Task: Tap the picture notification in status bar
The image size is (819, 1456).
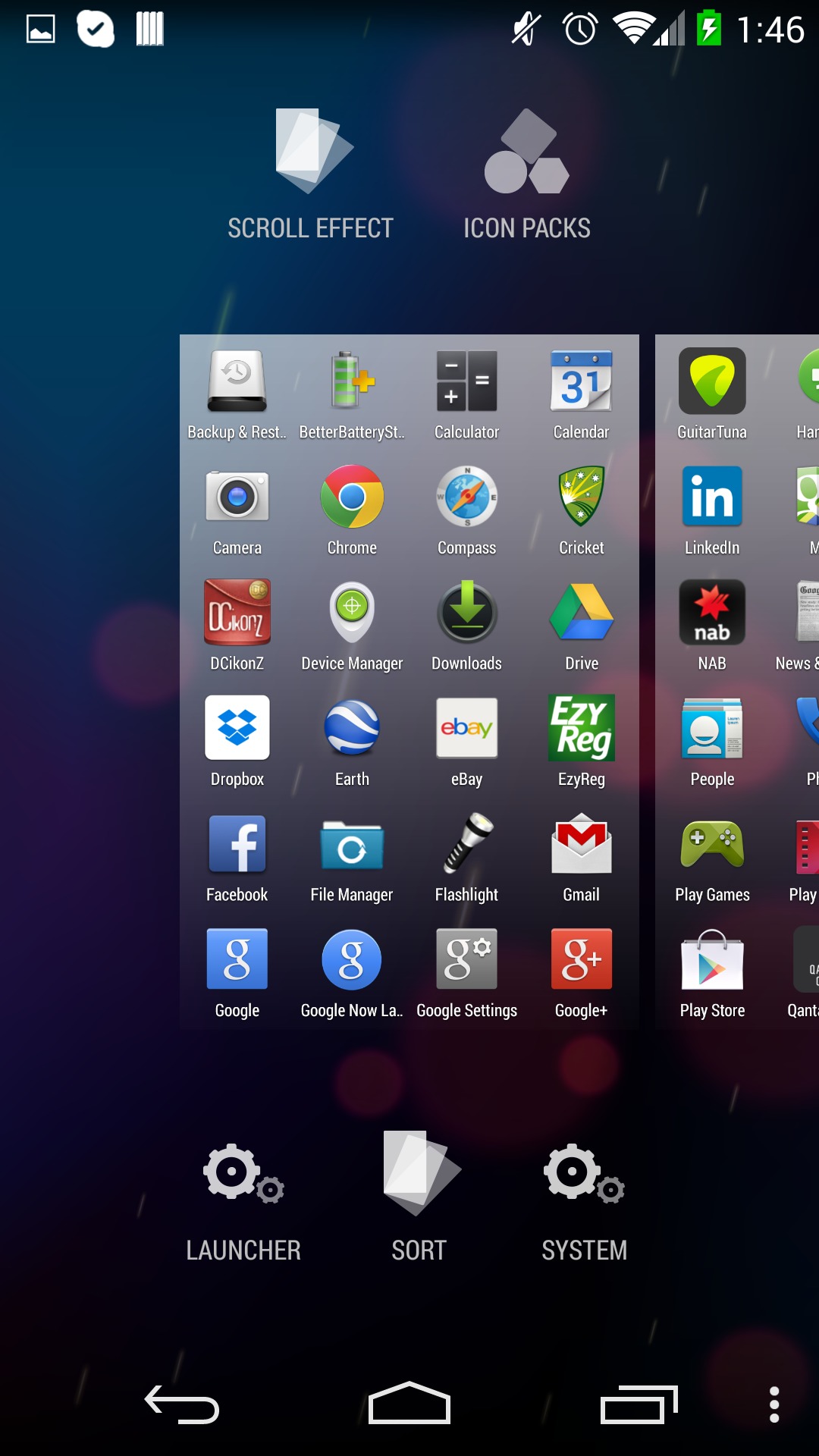Action: [41, 30]
